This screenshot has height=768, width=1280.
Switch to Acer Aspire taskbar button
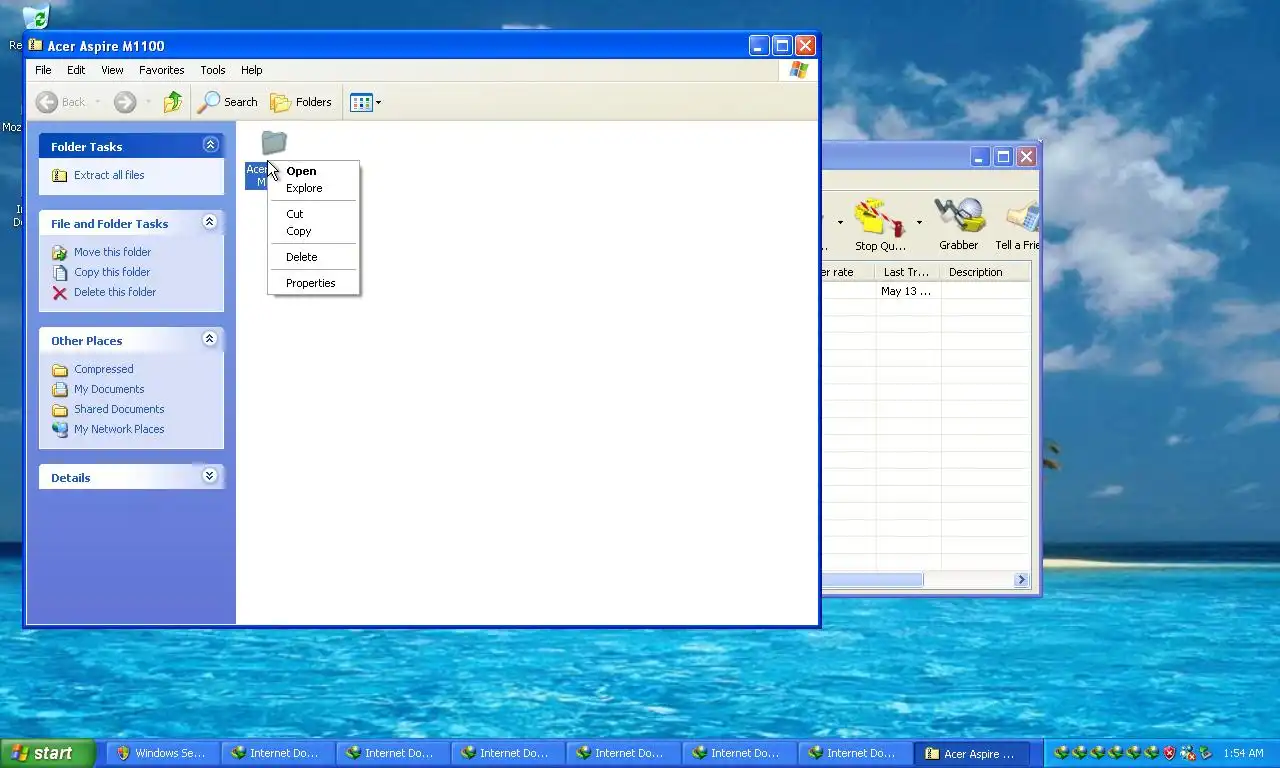pyautogui.click(x=971, y=753)
